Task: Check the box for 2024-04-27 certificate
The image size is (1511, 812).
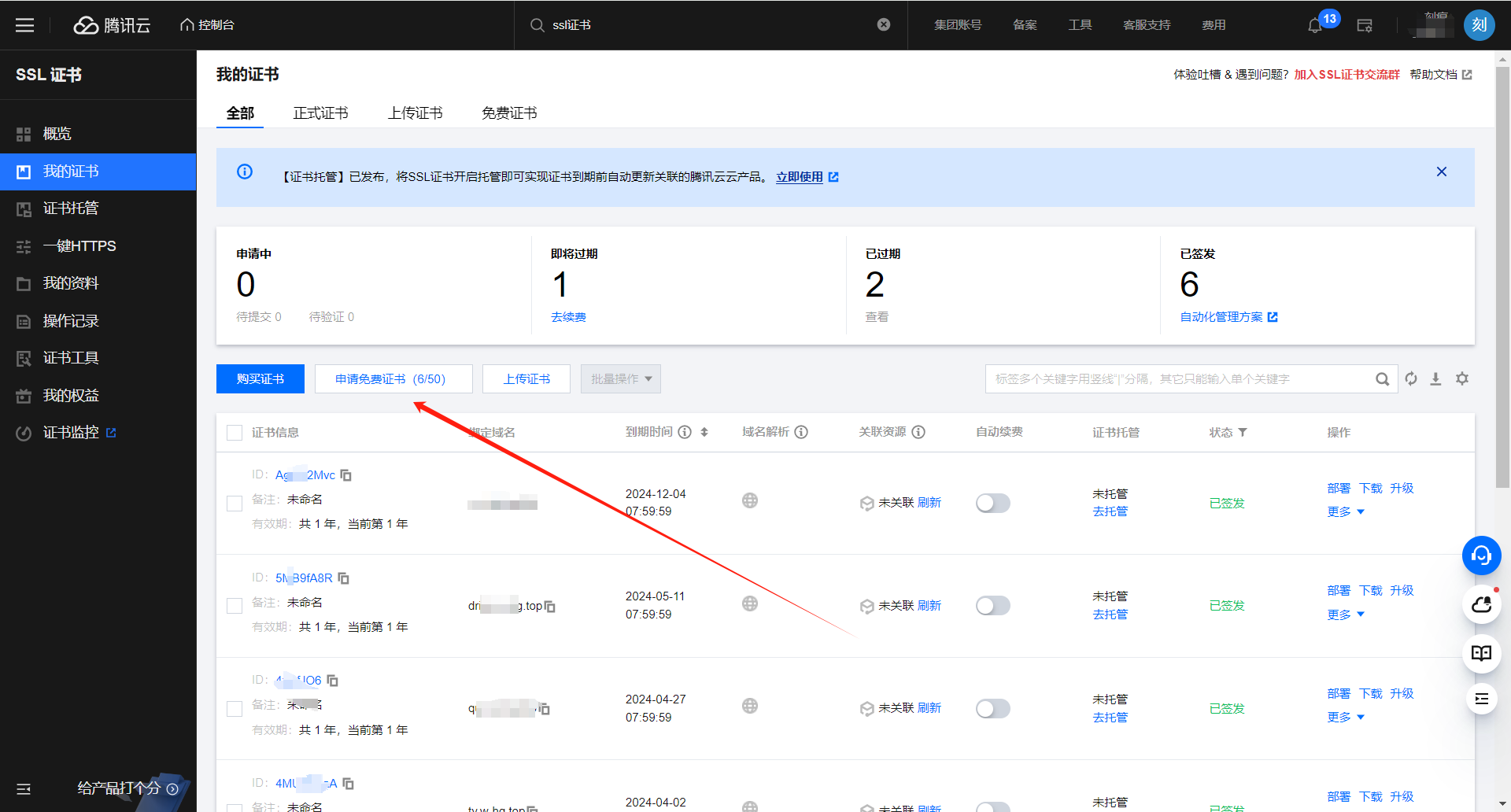Action: pos(235,709)
